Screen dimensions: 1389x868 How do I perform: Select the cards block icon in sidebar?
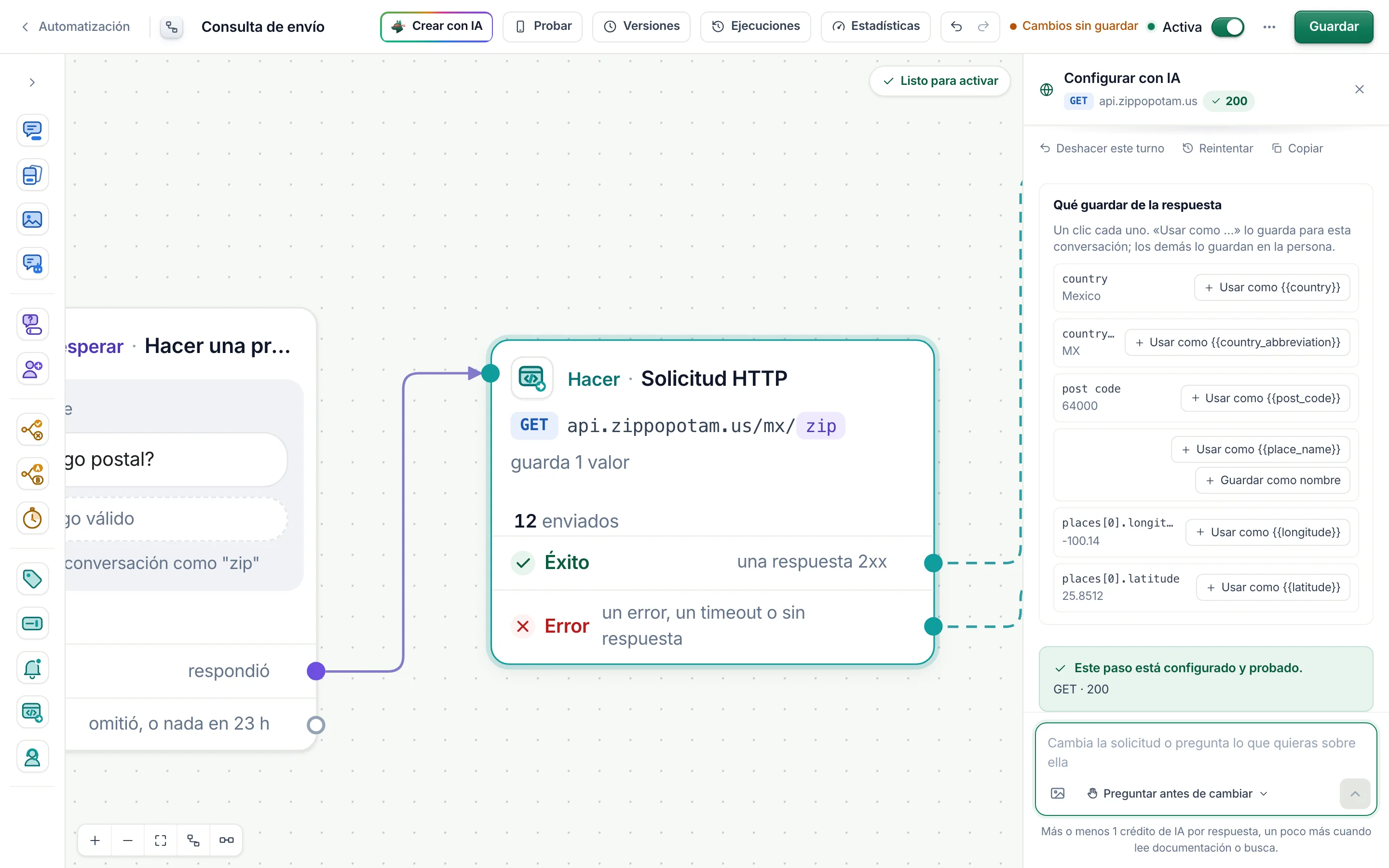[32, 175]
